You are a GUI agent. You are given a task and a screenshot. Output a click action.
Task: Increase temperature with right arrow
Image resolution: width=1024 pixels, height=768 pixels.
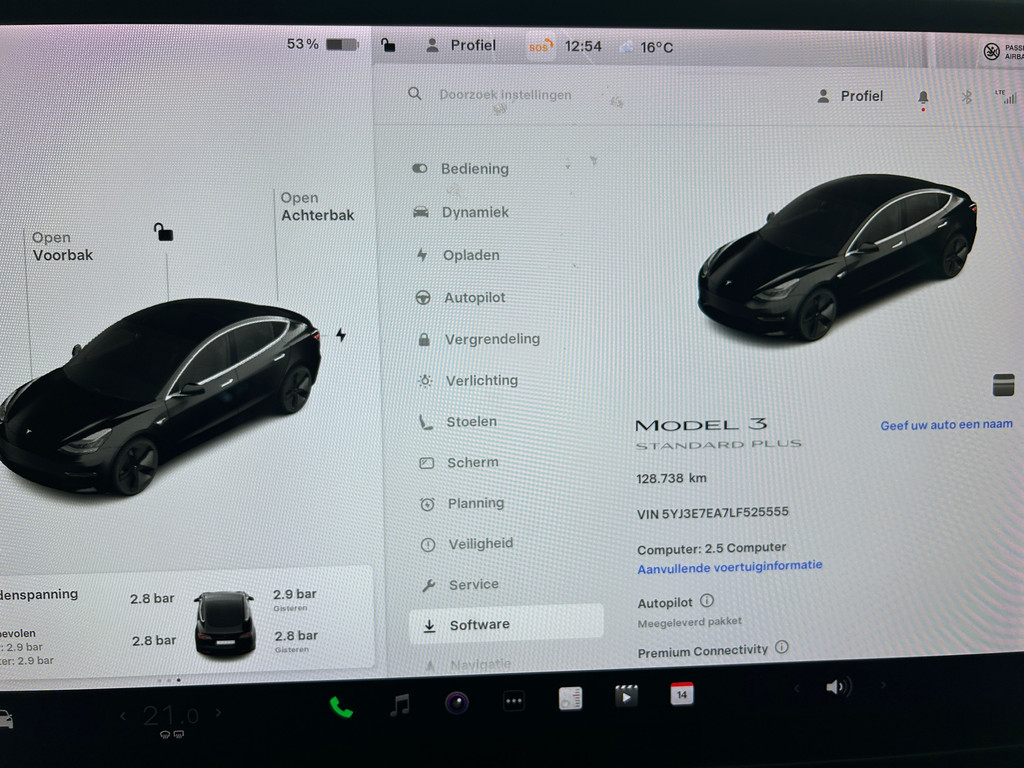coord(218,713)
